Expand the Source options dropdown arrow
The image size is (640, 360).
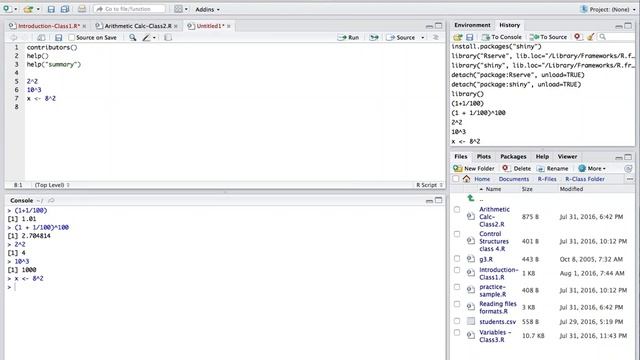(422, 38)
